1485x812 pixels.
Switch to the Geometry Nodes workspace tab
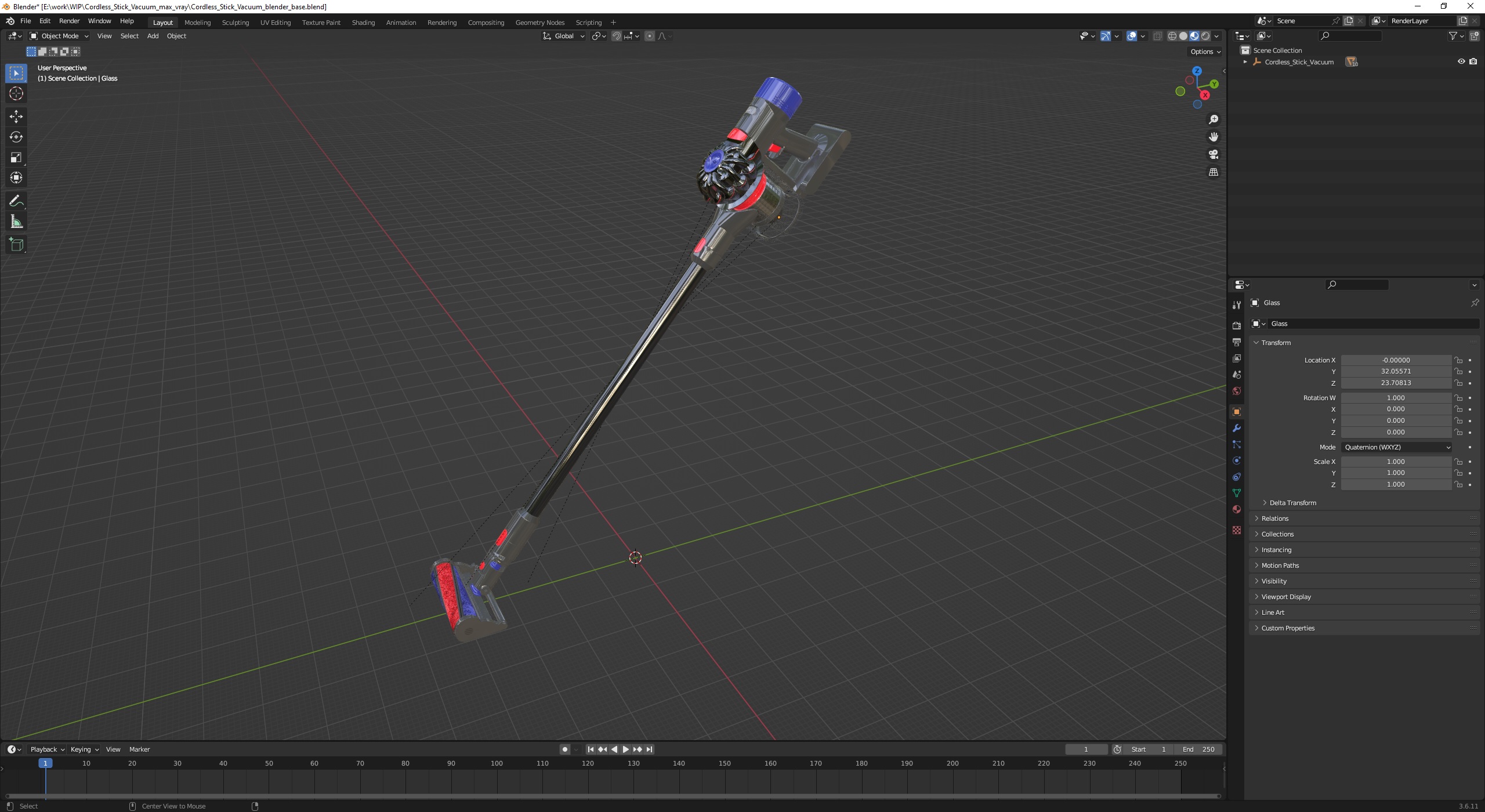539,23
